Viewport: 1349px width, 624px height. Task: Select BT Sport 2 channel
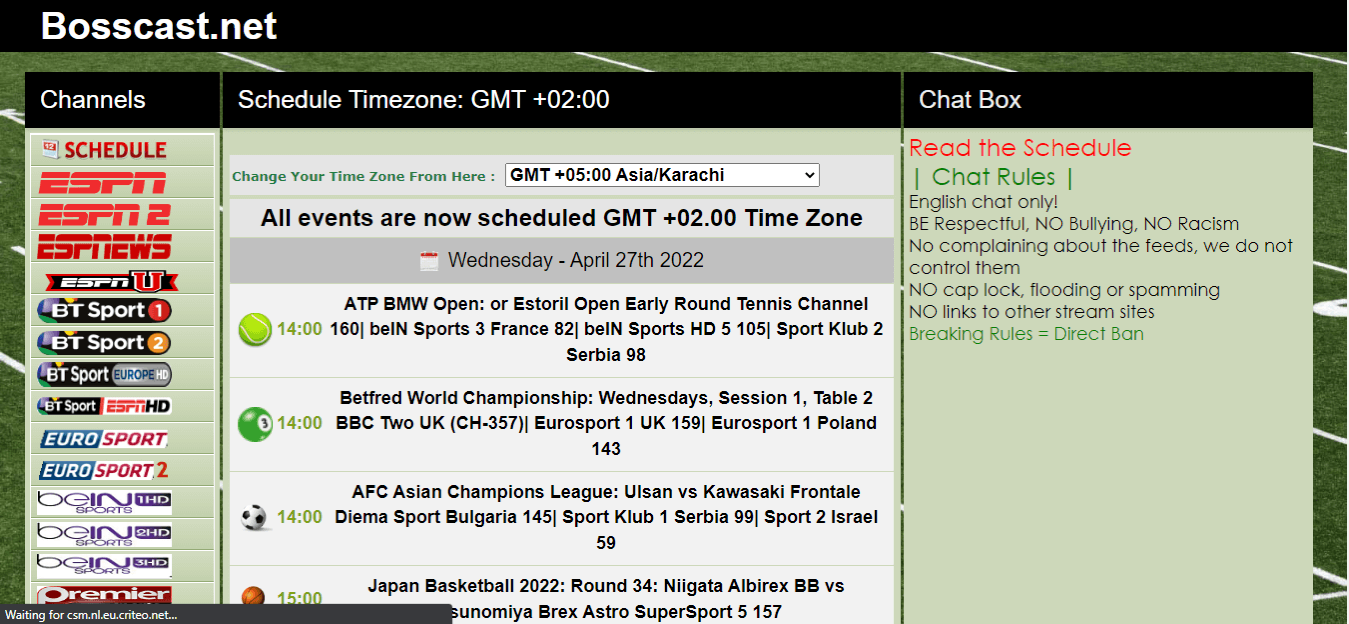click(104, 342)
